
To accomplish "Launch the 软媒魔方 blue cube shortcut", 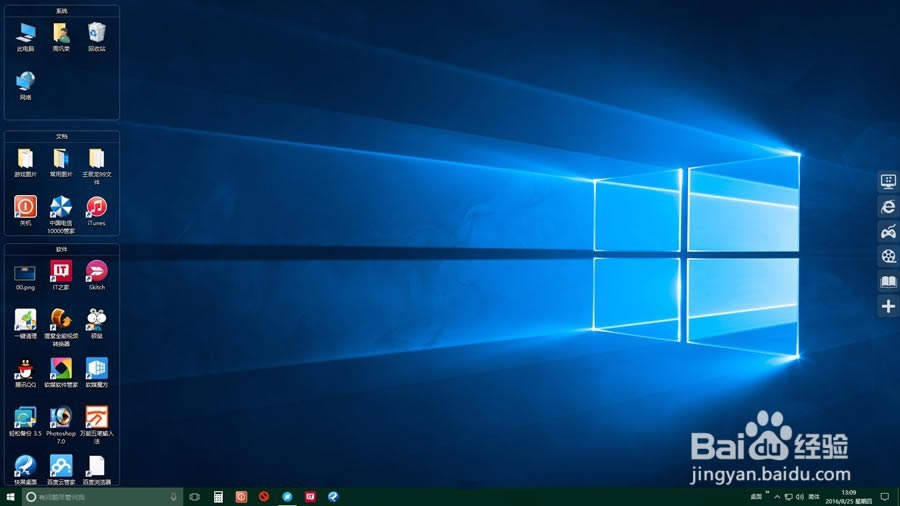I will (x=96, y=373).
